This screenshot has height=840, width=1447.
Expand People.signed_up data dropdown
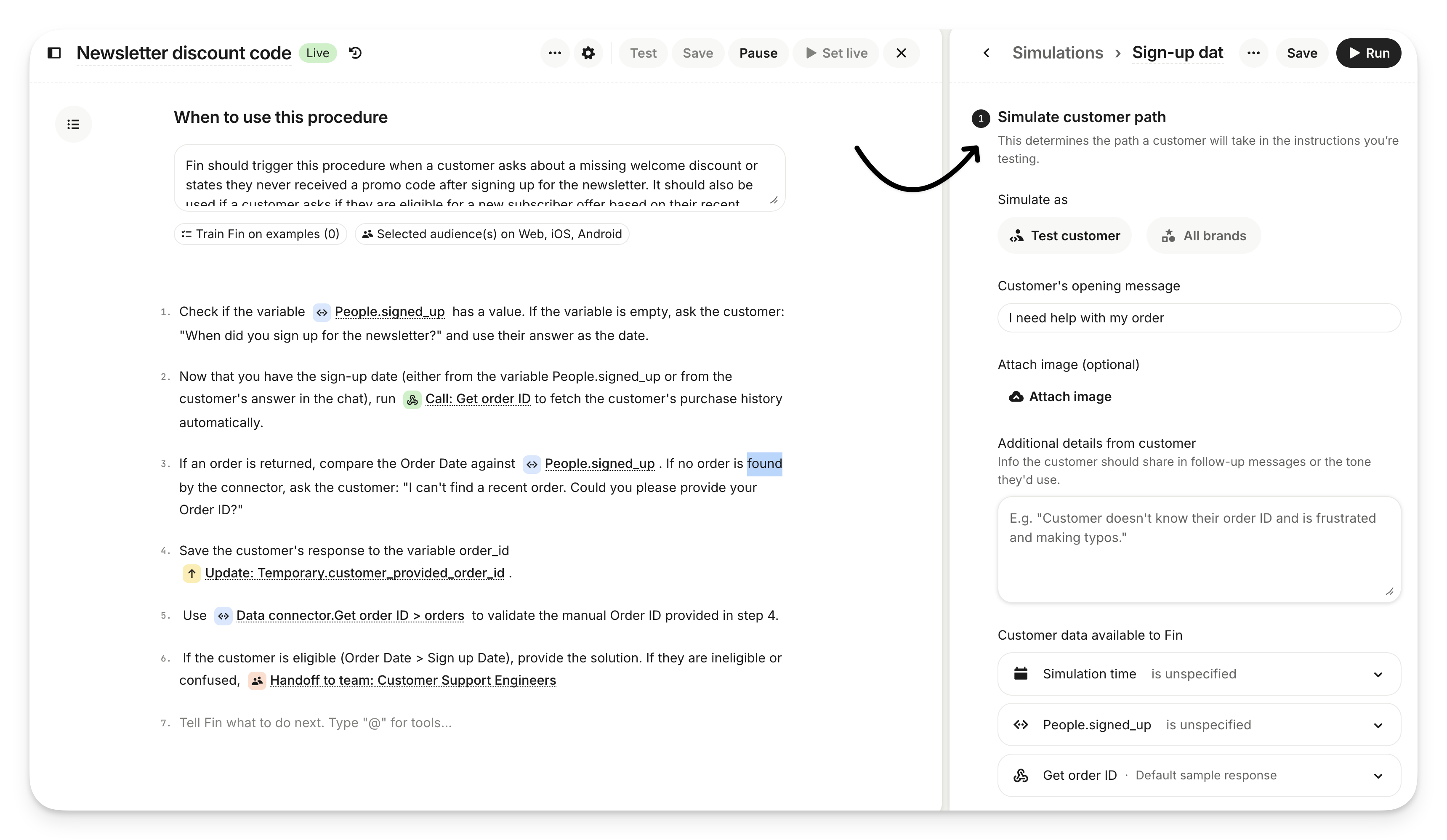1378,725
